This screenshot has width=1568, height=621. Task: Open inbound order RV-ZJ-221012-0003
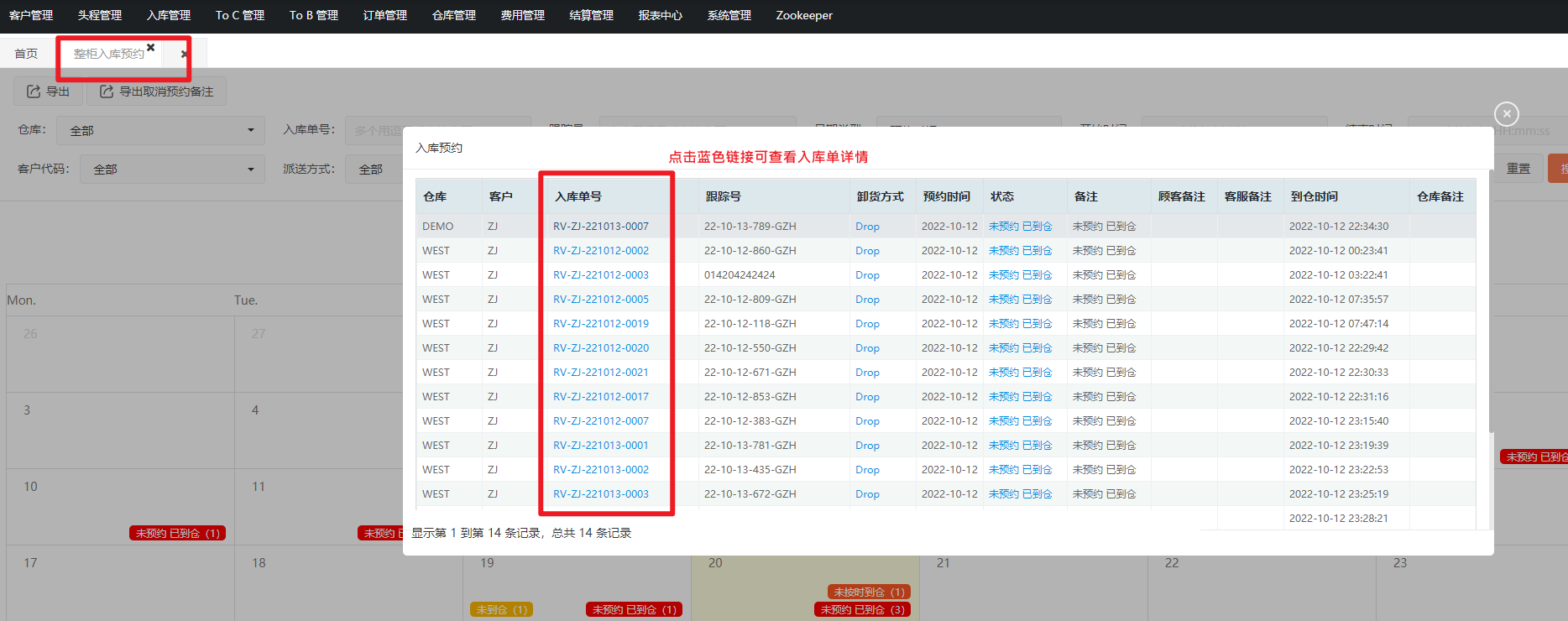pyautogui.click(x=601, y=275)
